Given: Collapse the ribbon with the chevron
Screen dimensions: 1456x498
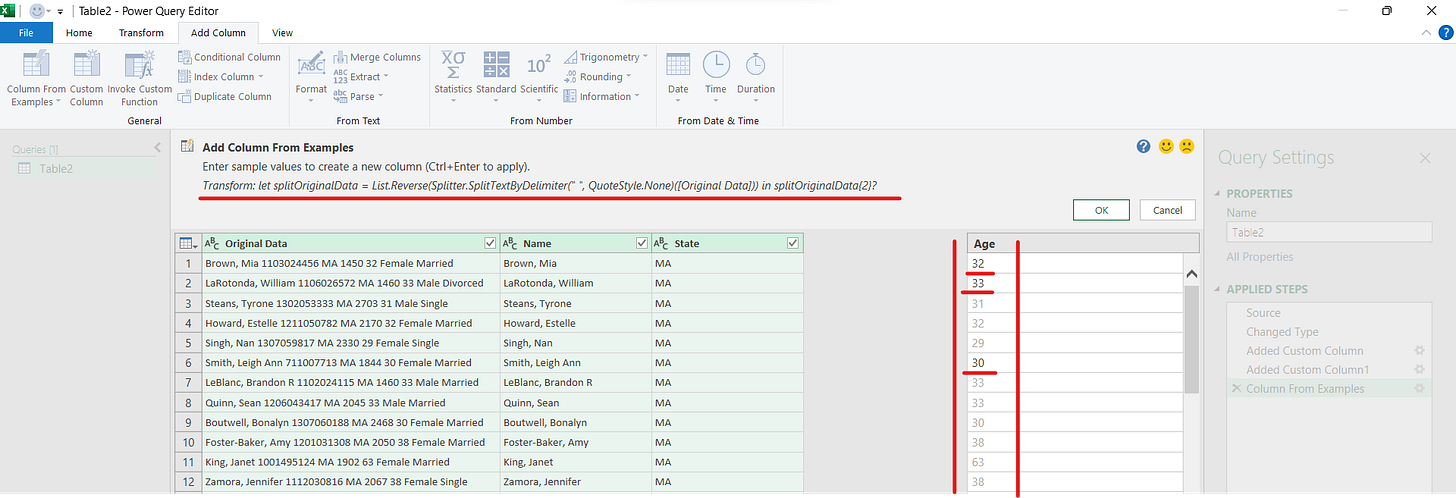Looking at the screenshot, I should [1426, 33].
